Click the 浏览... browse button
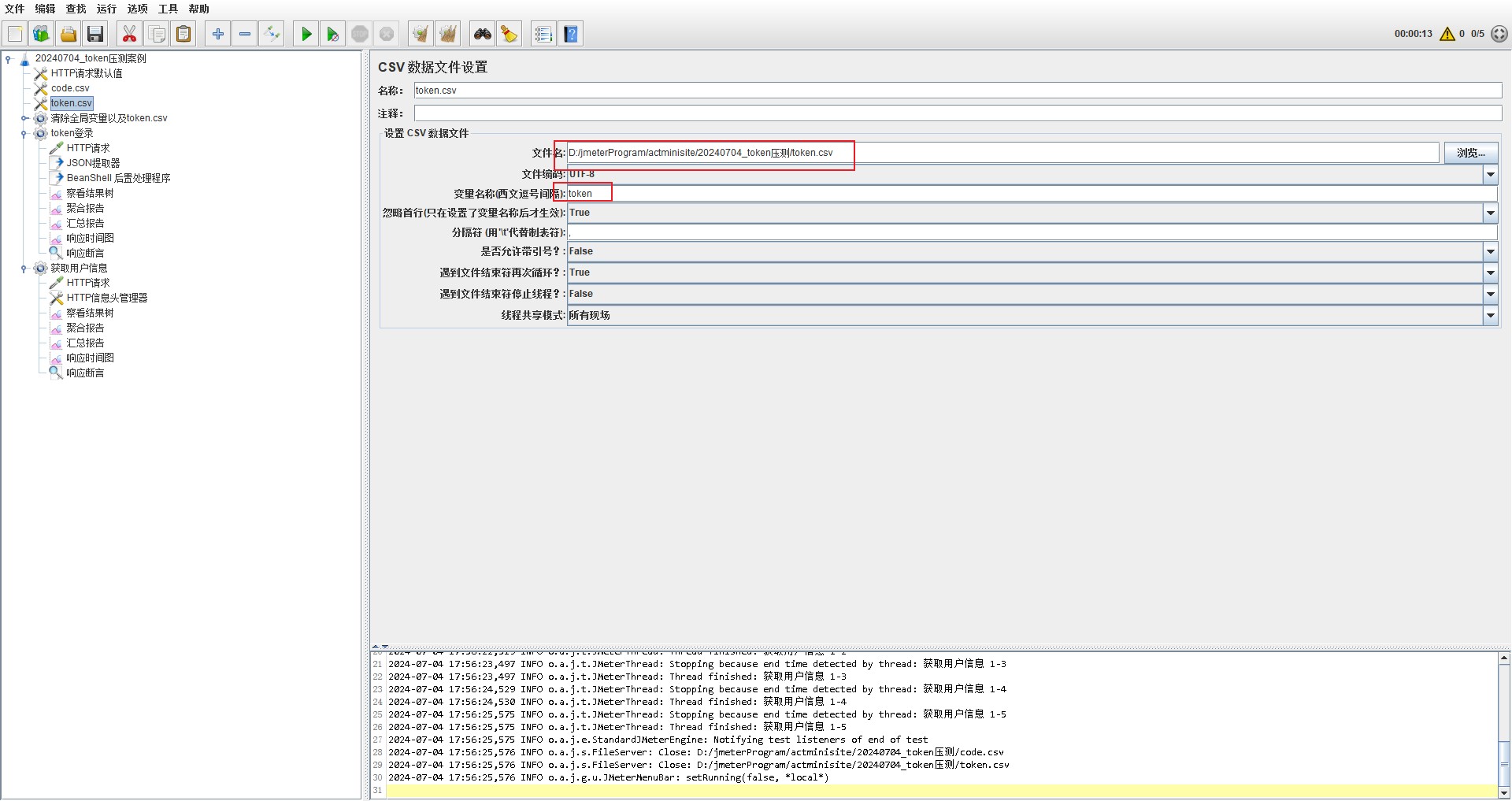The height and width of the screenshot is (801, 1512). point(1470,153)
